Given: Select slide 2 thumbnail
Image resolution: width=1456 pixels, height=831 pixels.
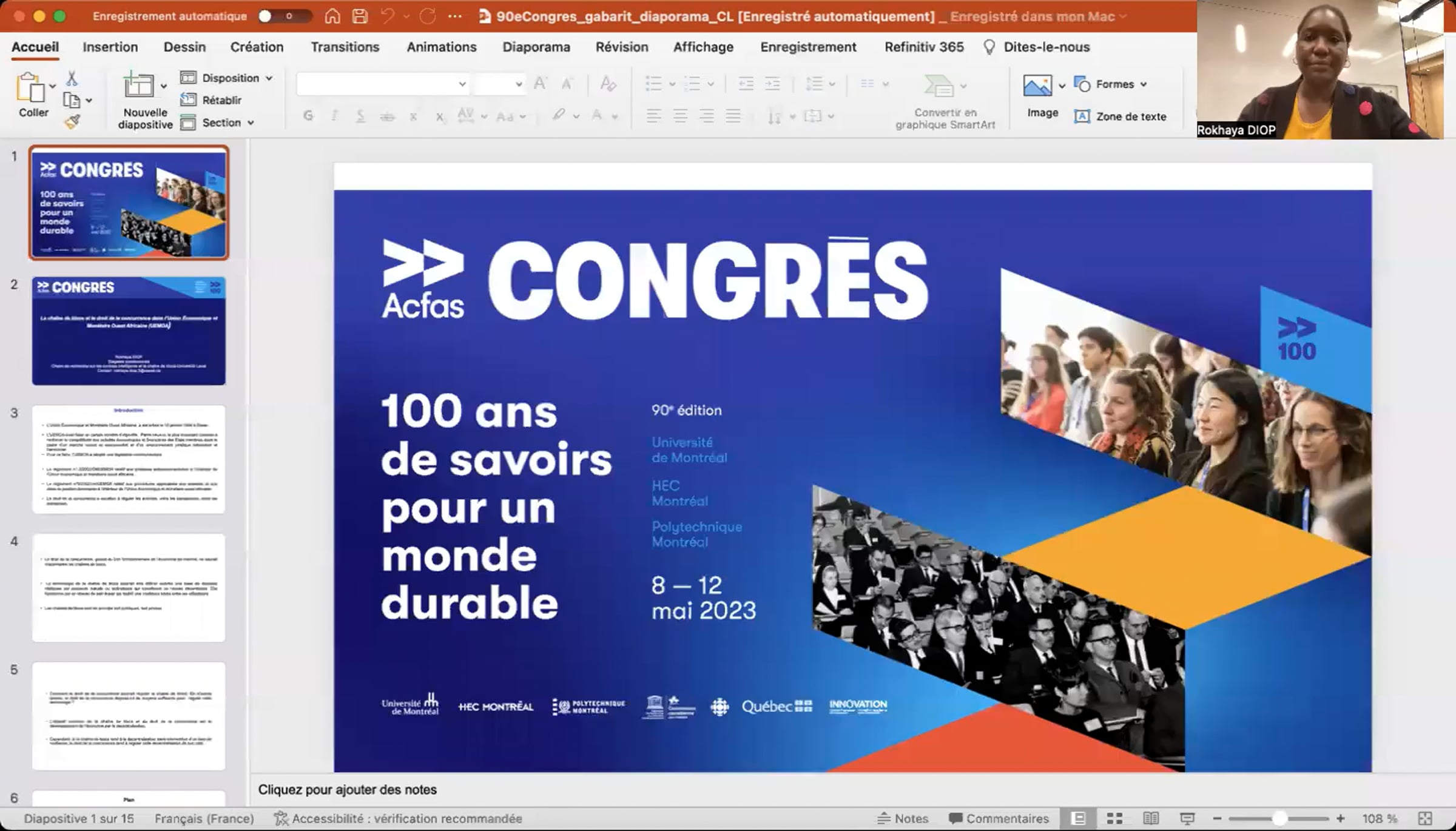Looking at the screenshot, I should click(129, 331).
